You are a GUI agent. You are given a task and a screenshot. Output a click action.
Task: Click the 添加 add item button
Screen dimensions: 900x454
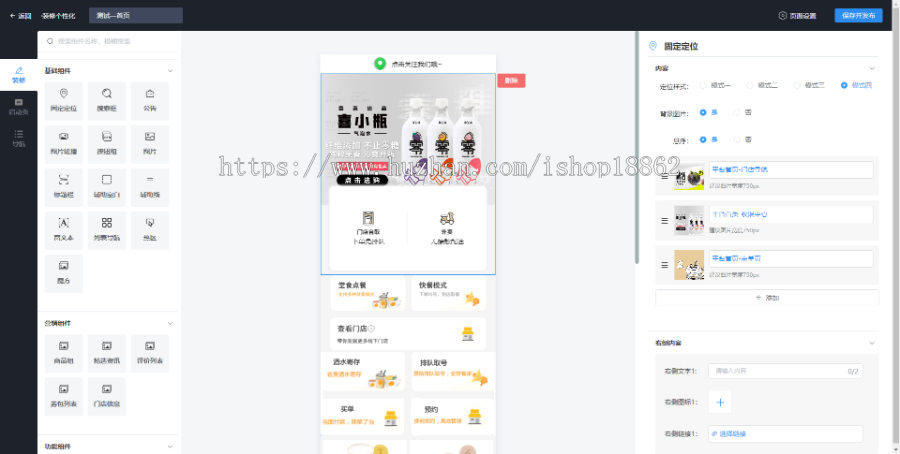pos(767,297)
